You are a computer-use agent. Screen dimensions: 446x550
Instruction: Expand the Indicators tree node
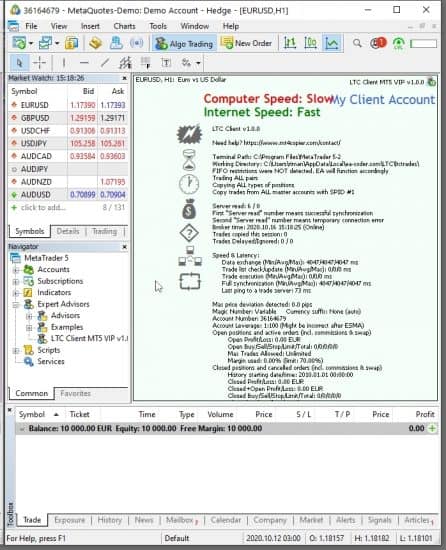point(16,293)
